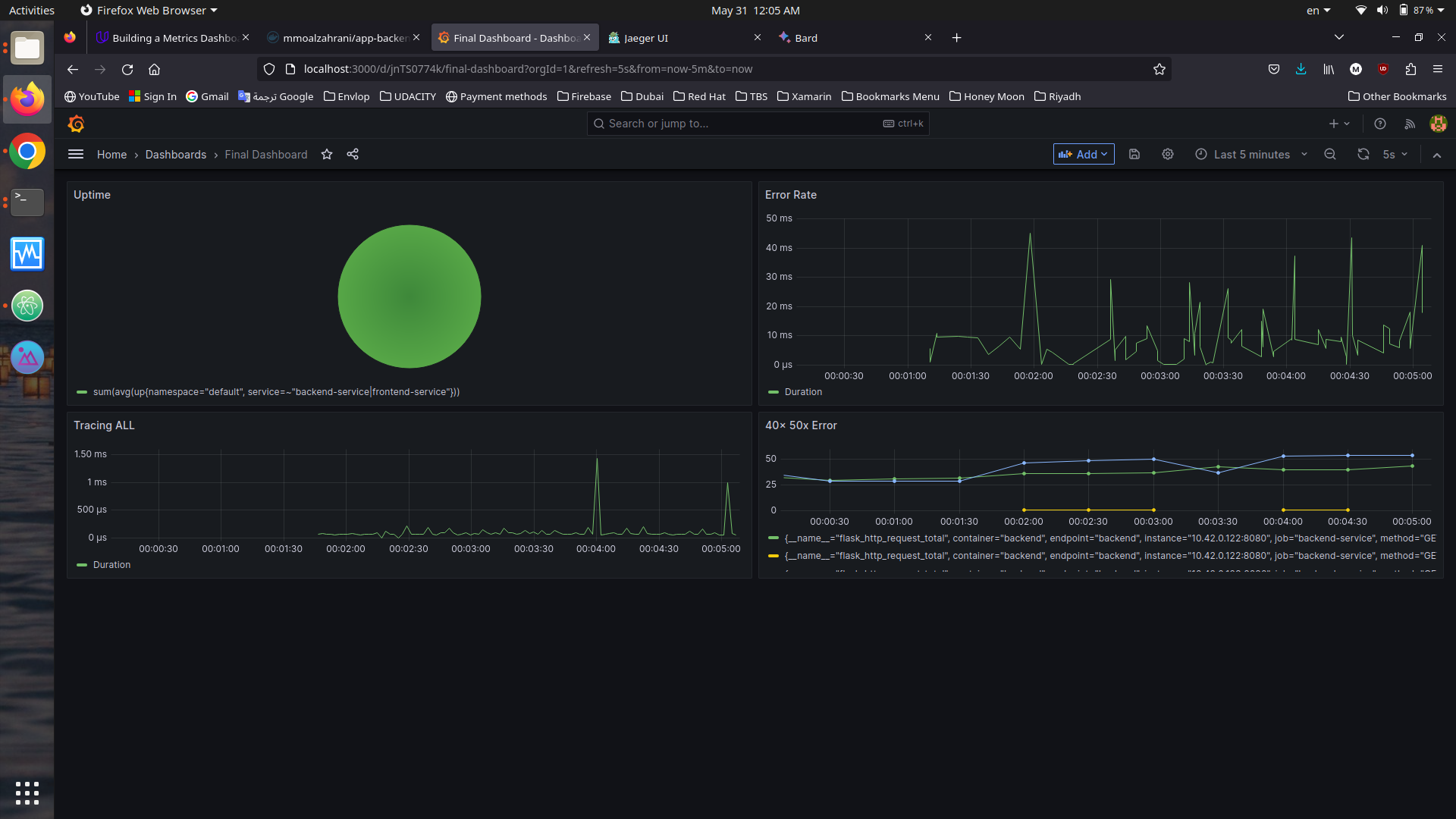Open Grafana news and updates feed

click(x=1410, y=124)
